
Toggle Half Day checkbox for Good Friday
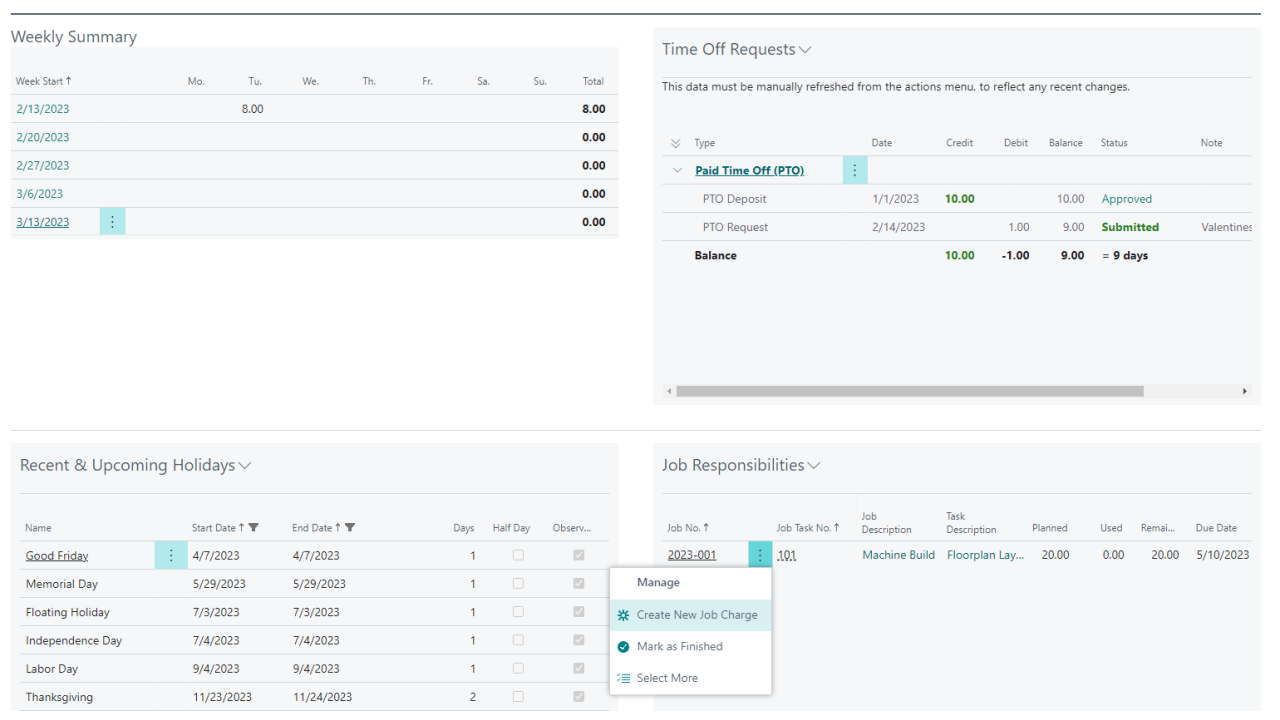click(518, 555)
